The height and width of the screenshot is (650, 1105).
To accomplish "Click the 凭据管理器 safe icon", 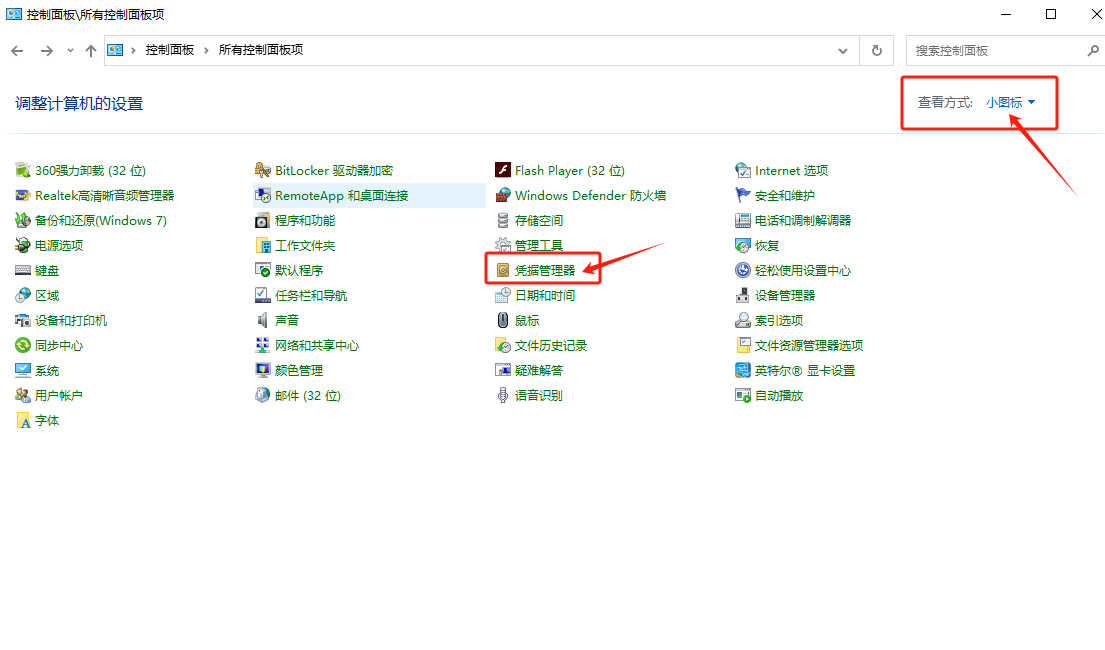I will tap(502, 271).
